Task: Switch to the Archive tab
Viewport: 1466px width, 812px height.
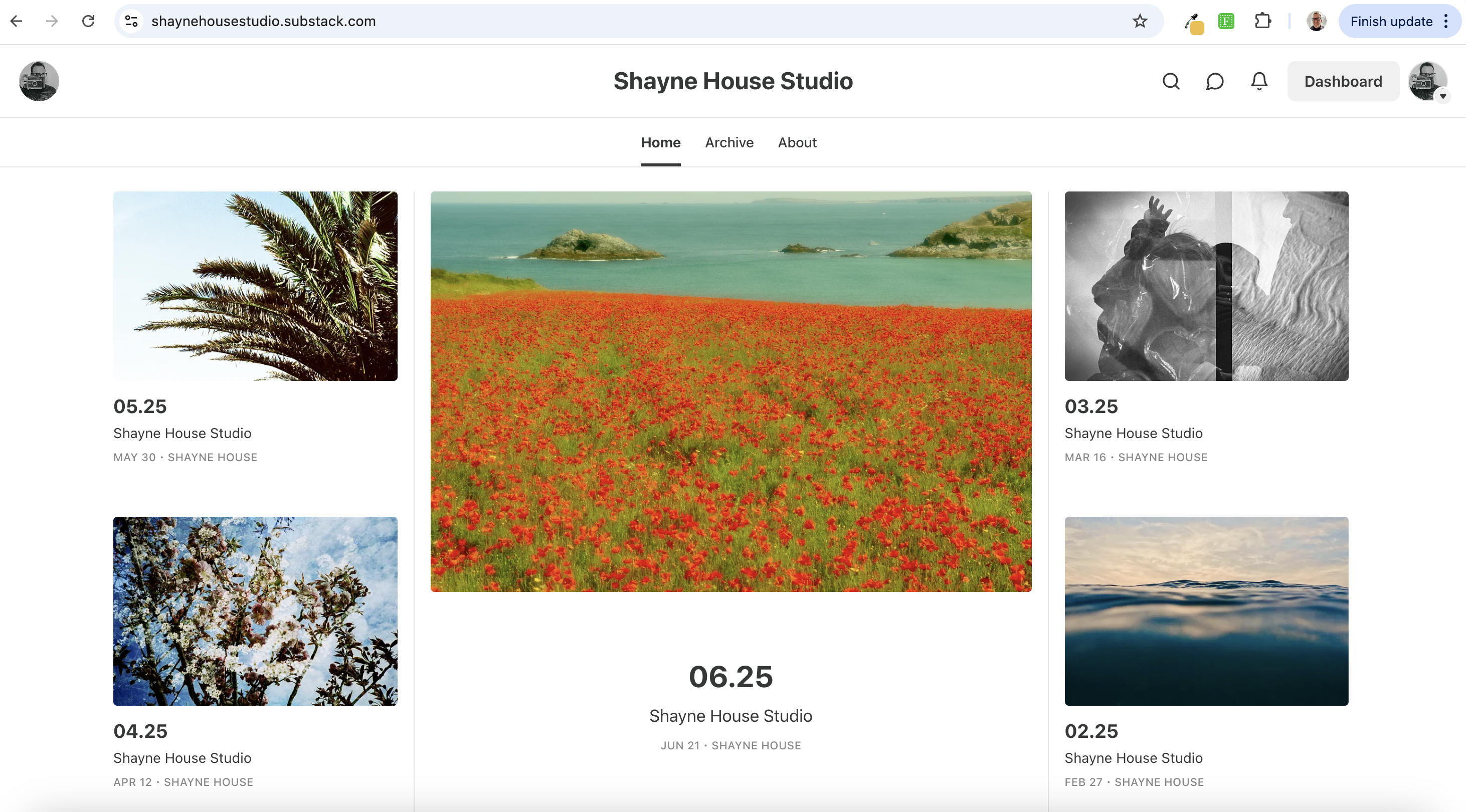Action: coord(729,142)
